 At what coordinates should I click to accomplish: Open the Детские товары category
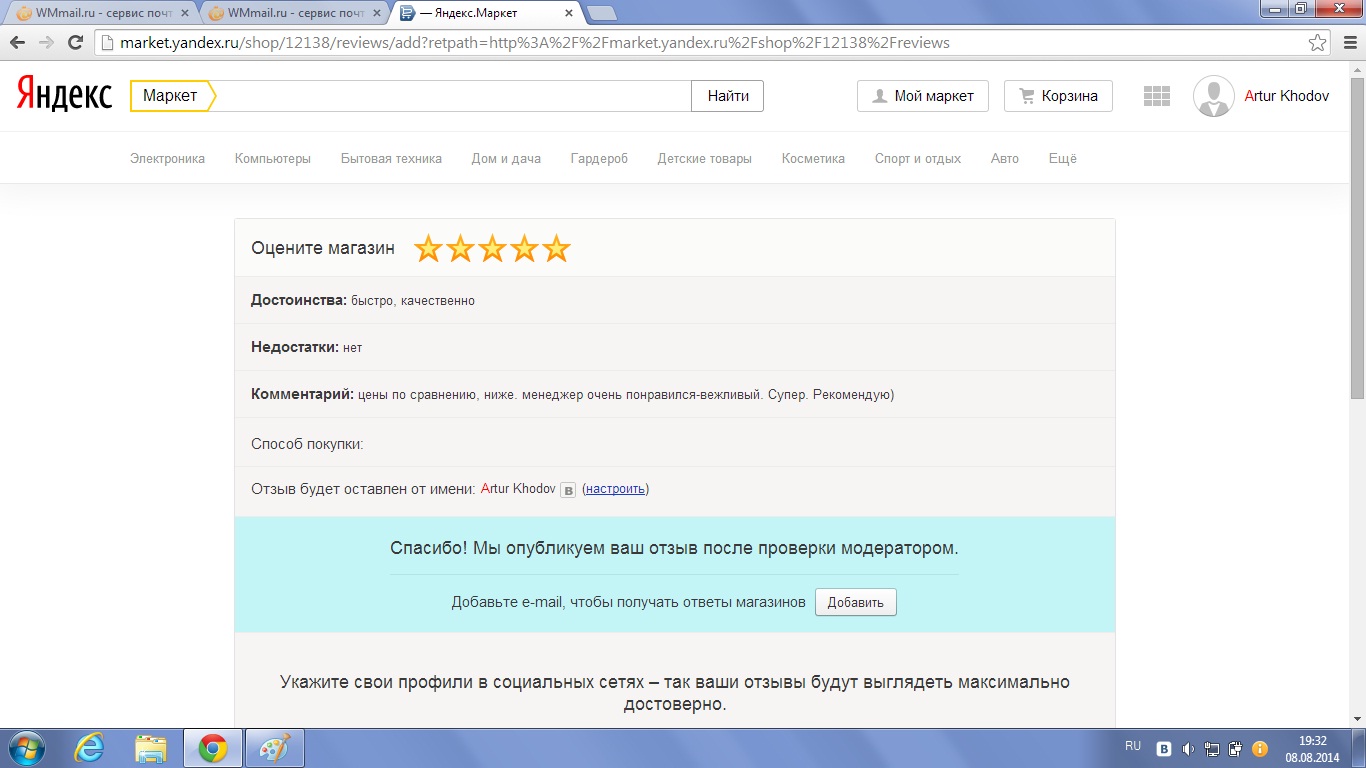pyautogui.click(x=704, y=158)
